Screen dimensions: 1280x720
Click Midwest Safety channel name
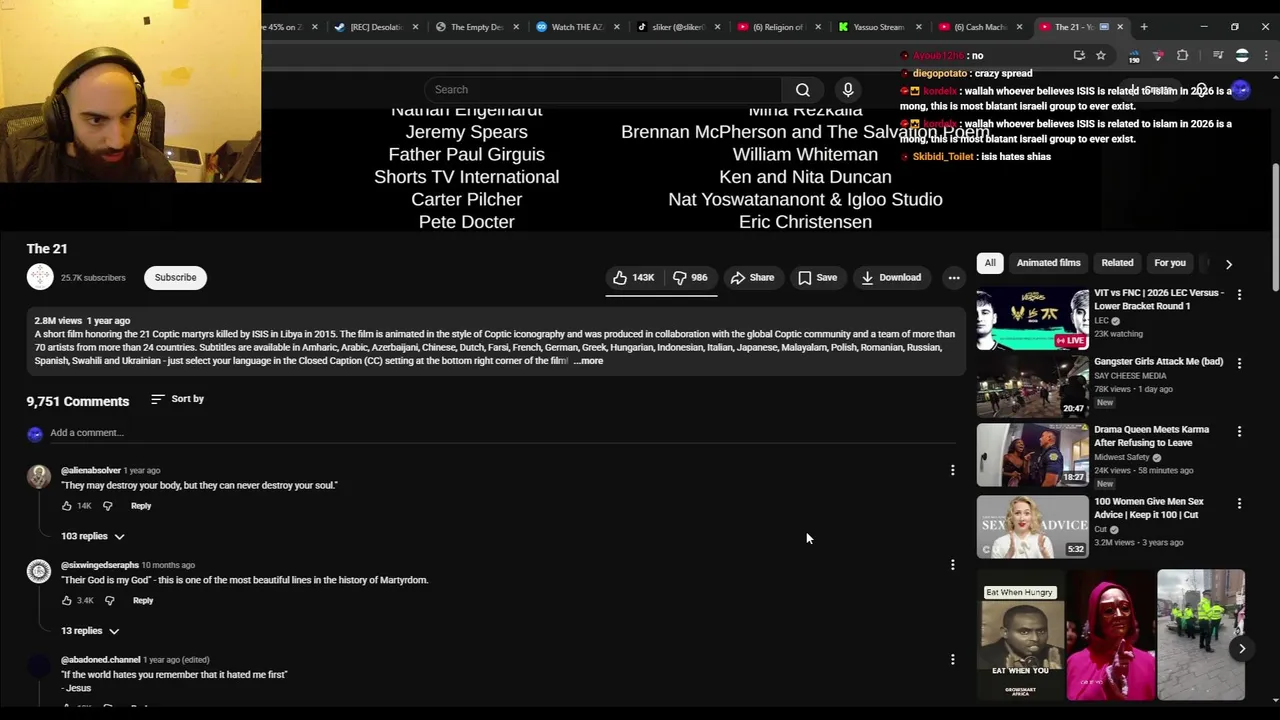(1122, 458)
